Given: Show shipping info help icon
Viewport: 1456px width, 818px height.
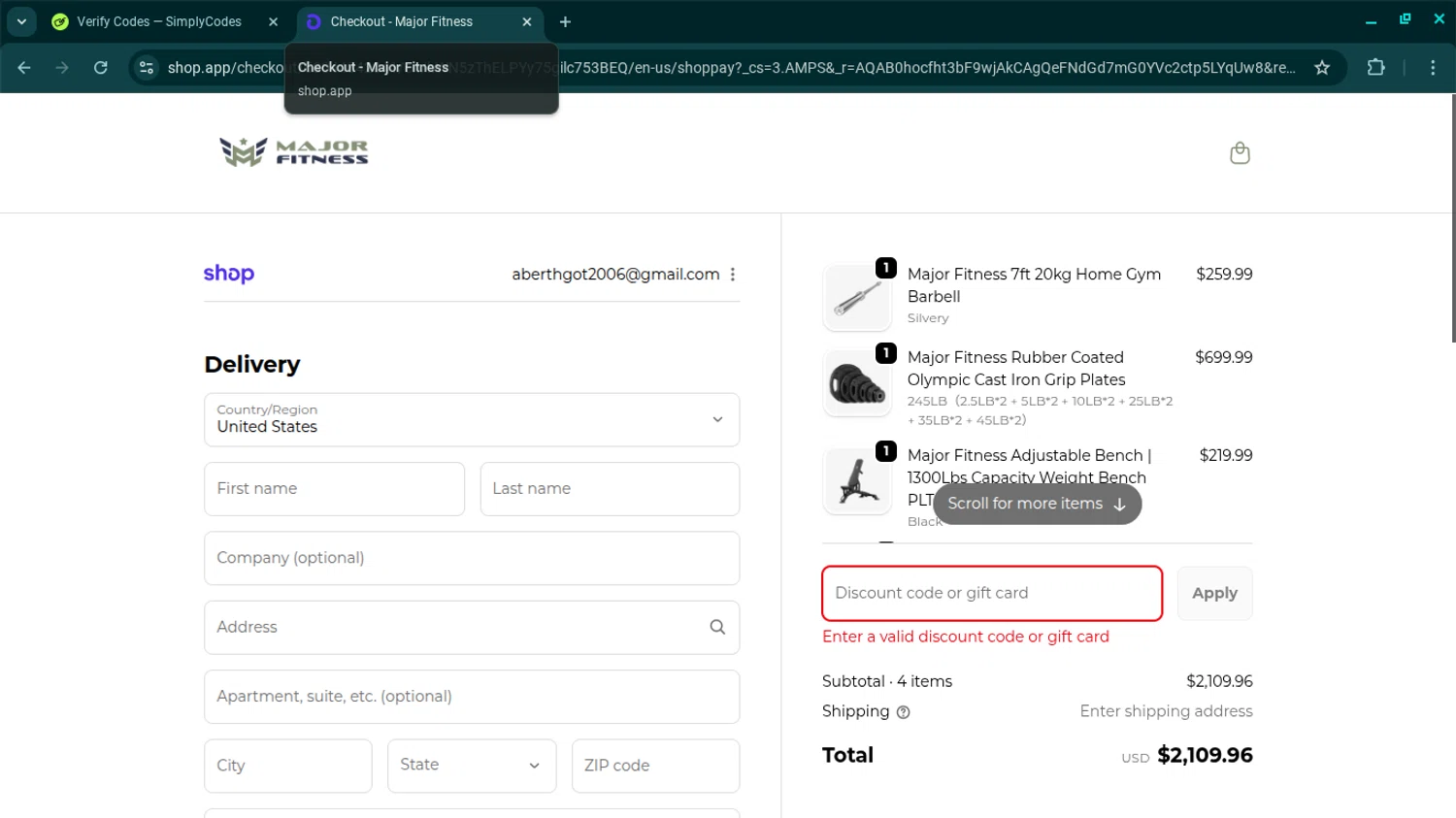Looking at the screenshot, I should tap(904, 712).
